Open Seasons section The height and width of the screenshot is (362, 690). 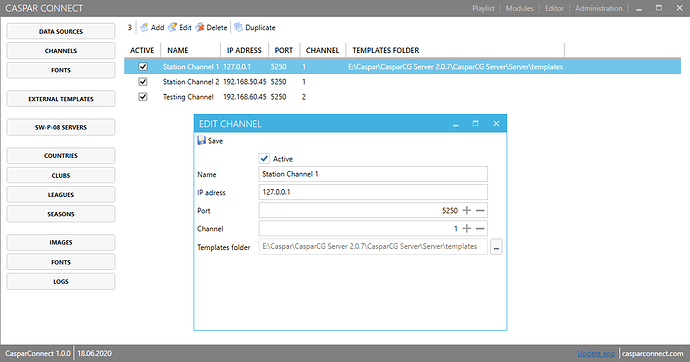61,214
